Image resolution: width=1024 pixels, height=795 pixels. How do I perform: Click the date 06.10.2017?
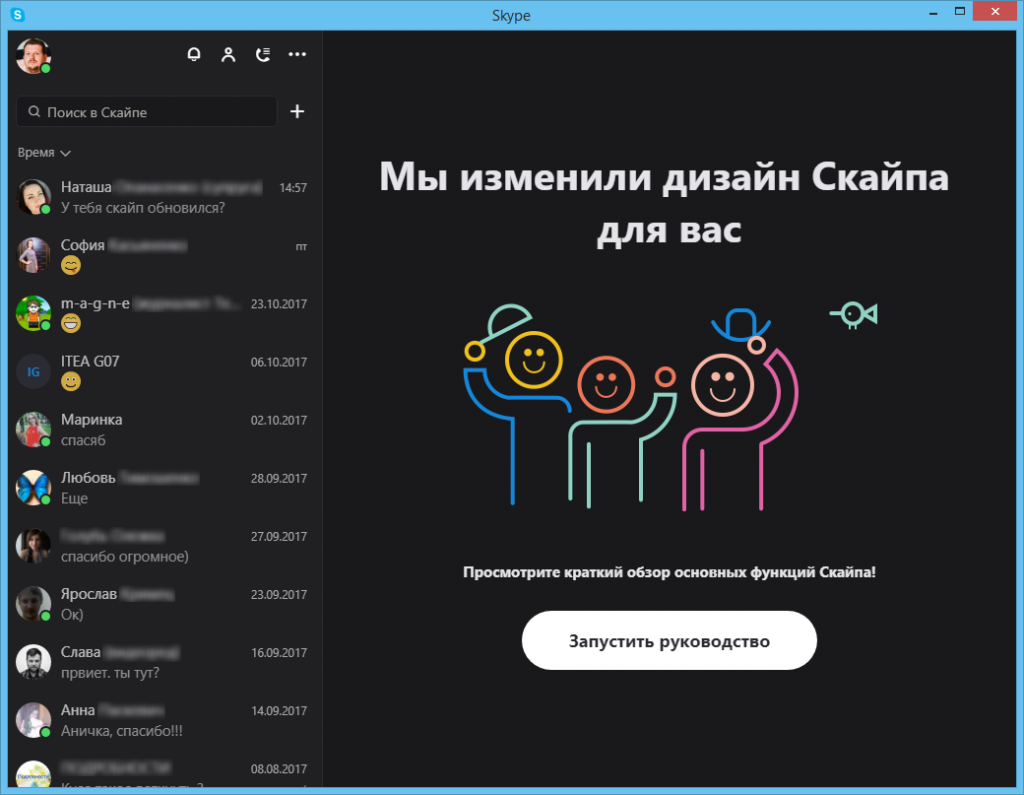[279, 362]
